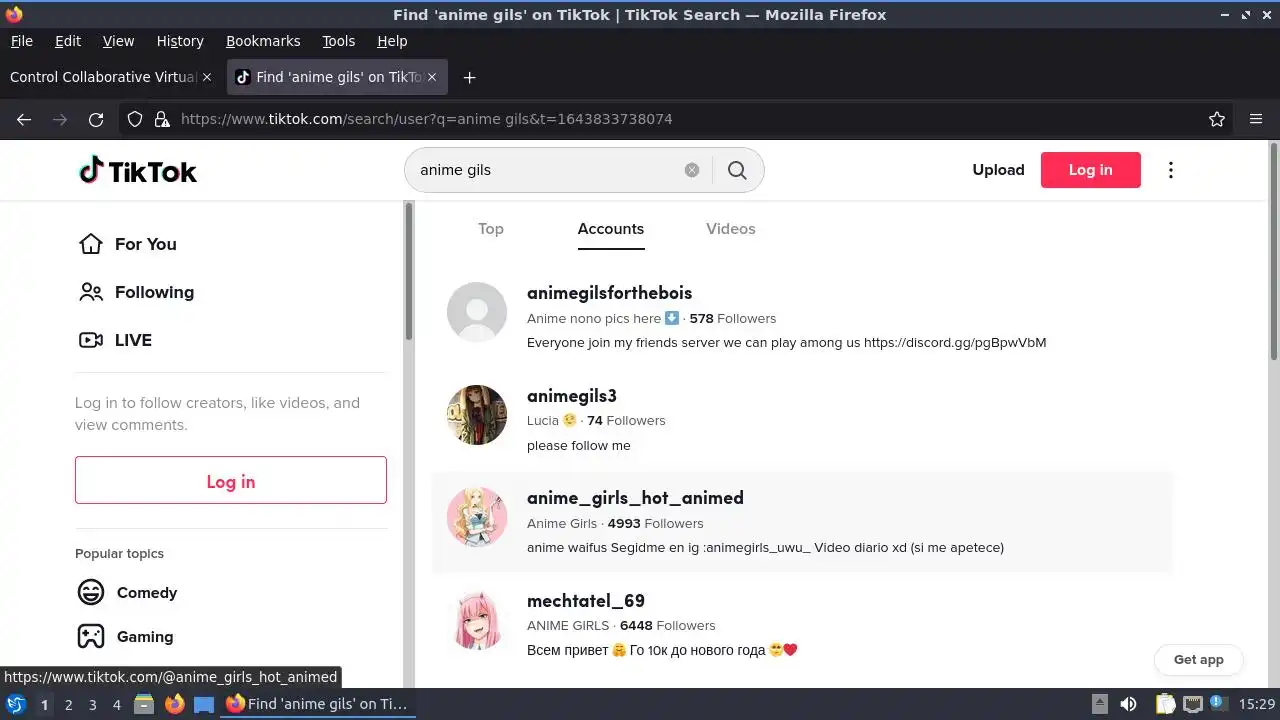Open the taskbar file manager icon
Viewport: 1280px width, 720px height.
[144, 704]
